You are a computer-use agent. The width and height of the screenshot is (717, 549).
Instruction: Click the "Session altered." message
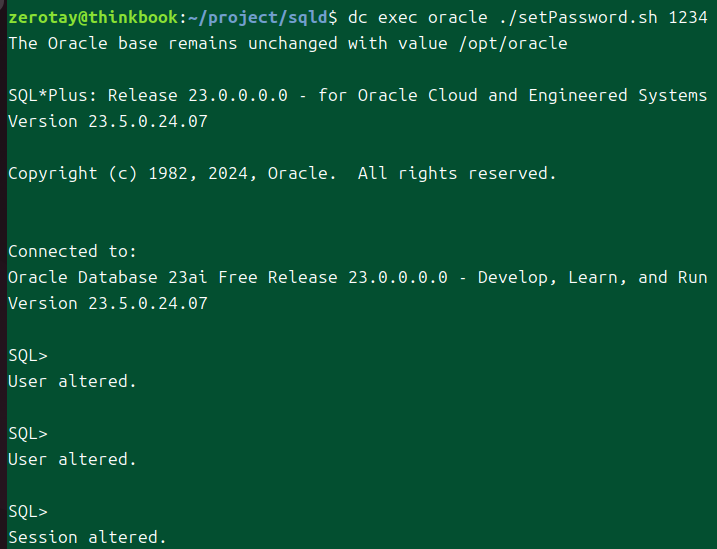click(87, 537)
